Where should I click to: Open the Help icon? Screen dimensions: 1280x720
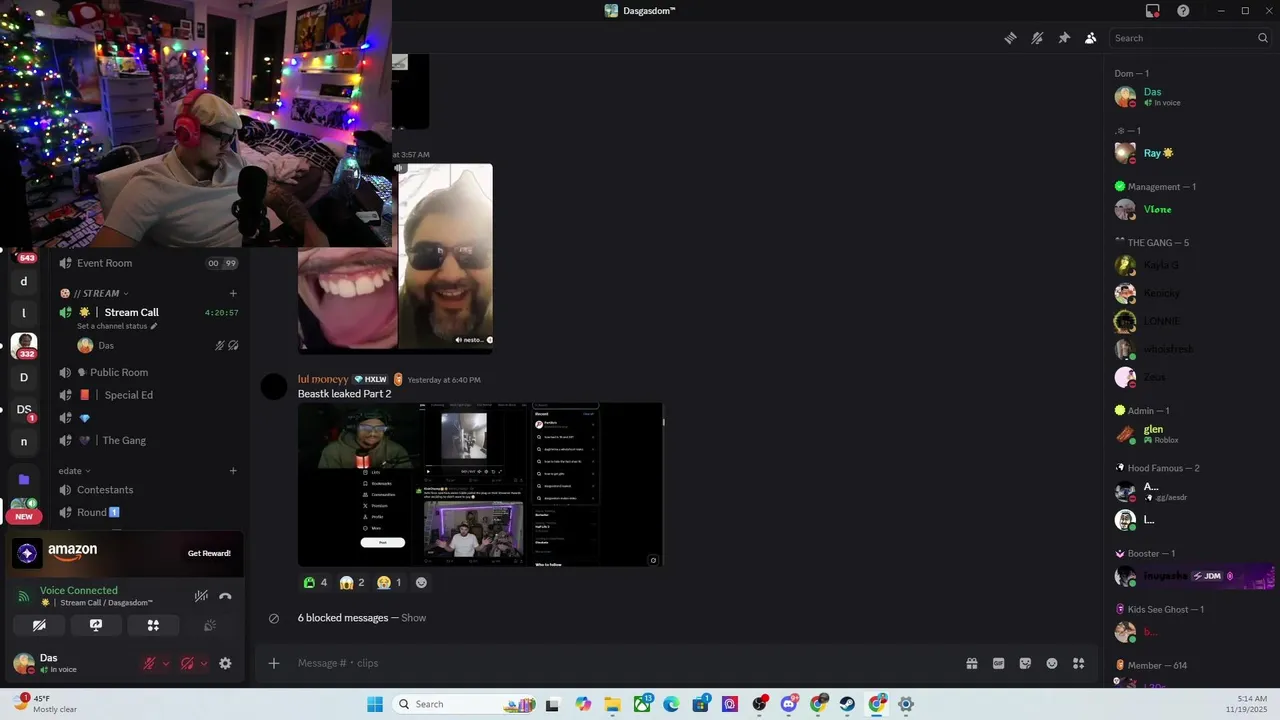tap(1184, 11)
